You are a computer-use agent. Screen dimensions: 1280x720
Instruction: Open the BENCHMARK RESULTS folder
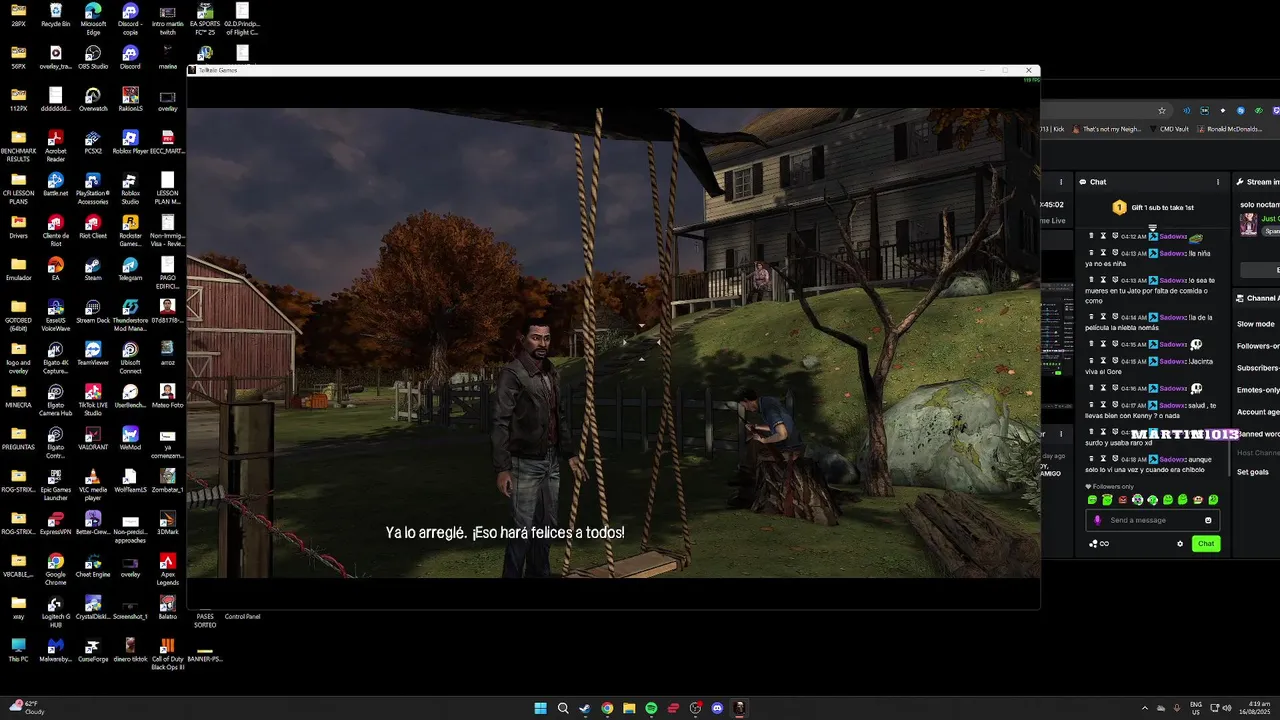pos(19,145)
